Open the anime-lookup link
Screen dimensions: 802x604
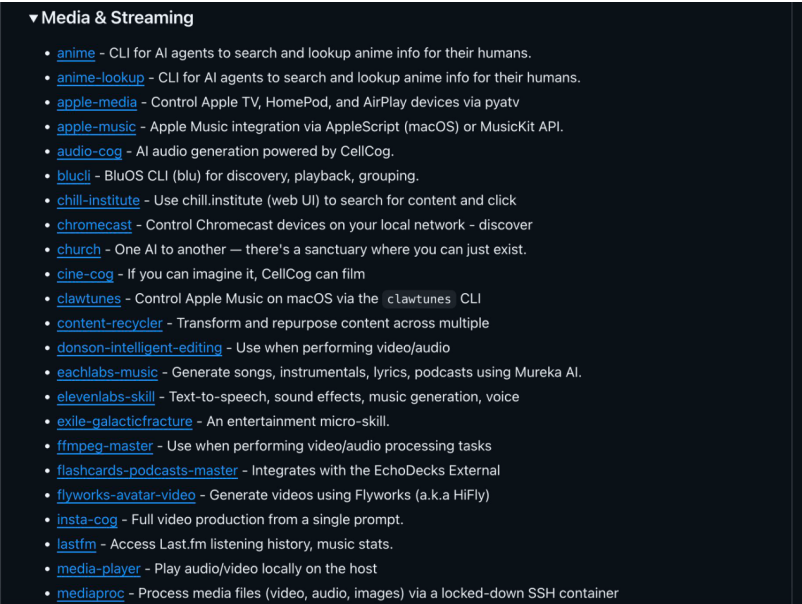tap(100, 78)
